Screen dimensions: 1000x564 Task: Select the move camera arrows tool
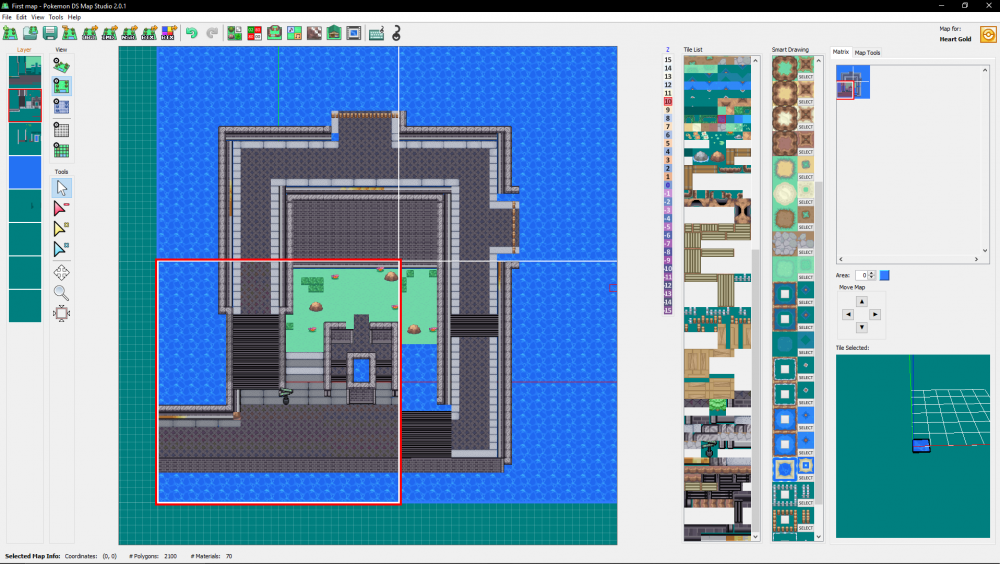tap(61, 273)
